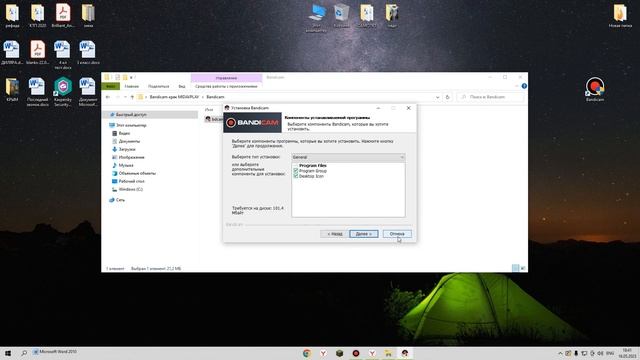Open the Главная ribbon tab in Explorer
Viewport: 640px width, 360px height.
[131, 87]
